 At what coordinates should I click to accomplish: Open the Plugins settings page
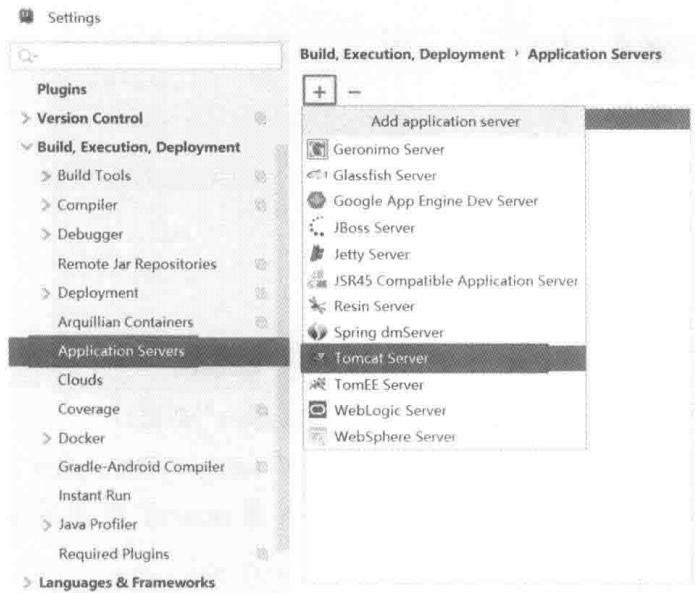pyautogui.click(x=62, y=89)
